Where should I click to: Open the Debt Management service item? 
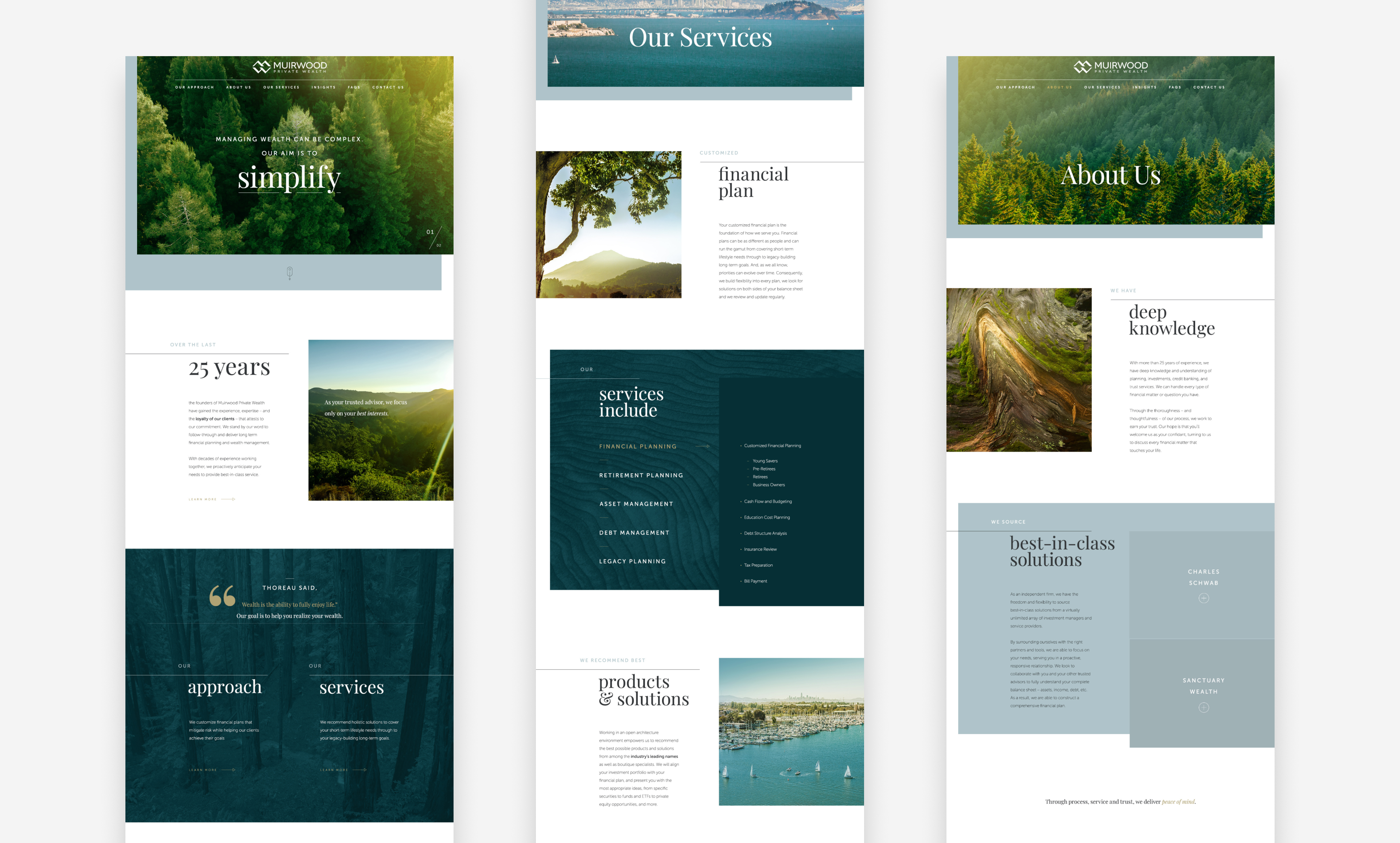634,533
